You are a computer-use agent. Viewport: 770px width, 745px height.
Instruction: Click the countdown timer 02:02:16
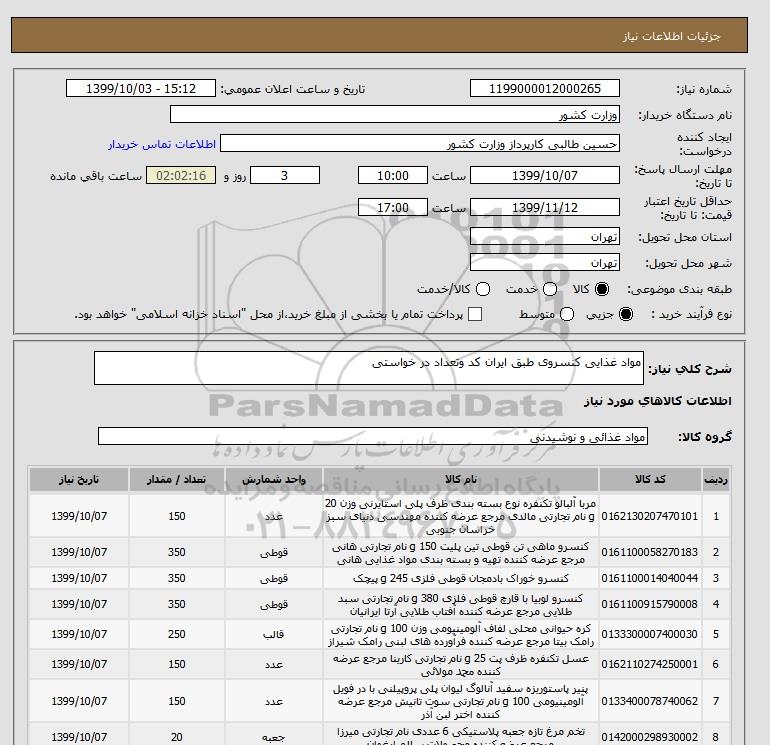click(x=181, y=175)
